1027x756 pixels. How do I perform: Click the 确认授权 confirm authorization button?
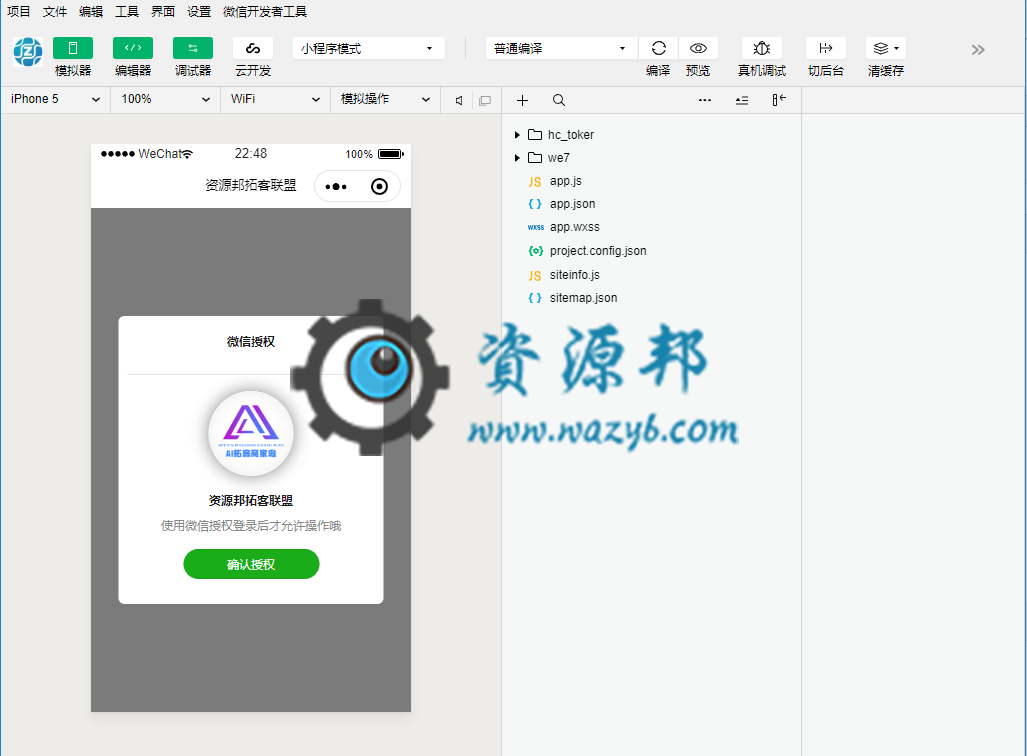point(251,564)
